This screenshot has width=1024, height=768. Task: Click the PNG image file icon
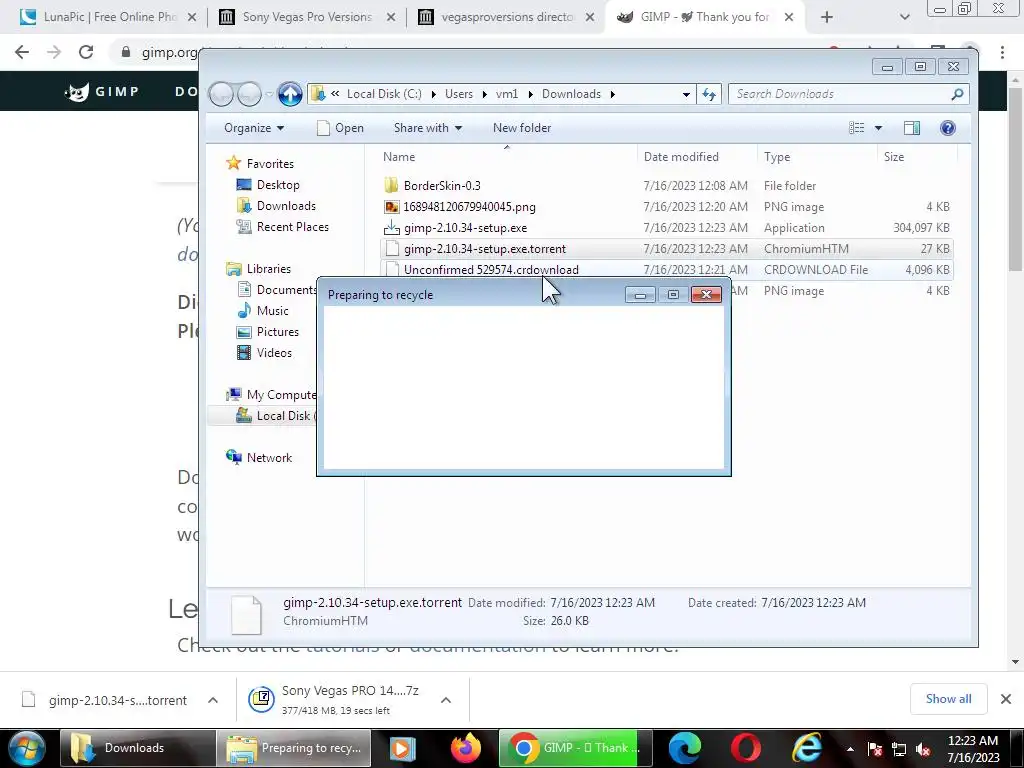coord(391,207)
